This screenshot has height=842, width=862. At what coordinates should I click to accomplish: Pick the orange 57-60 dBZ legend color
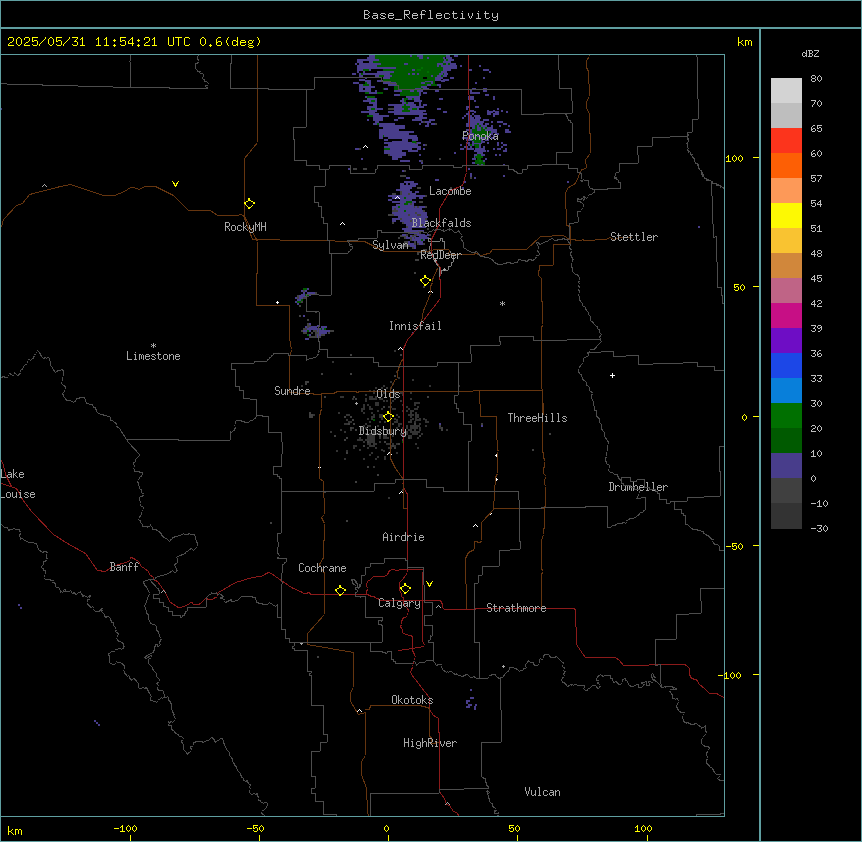pos(786,165)
